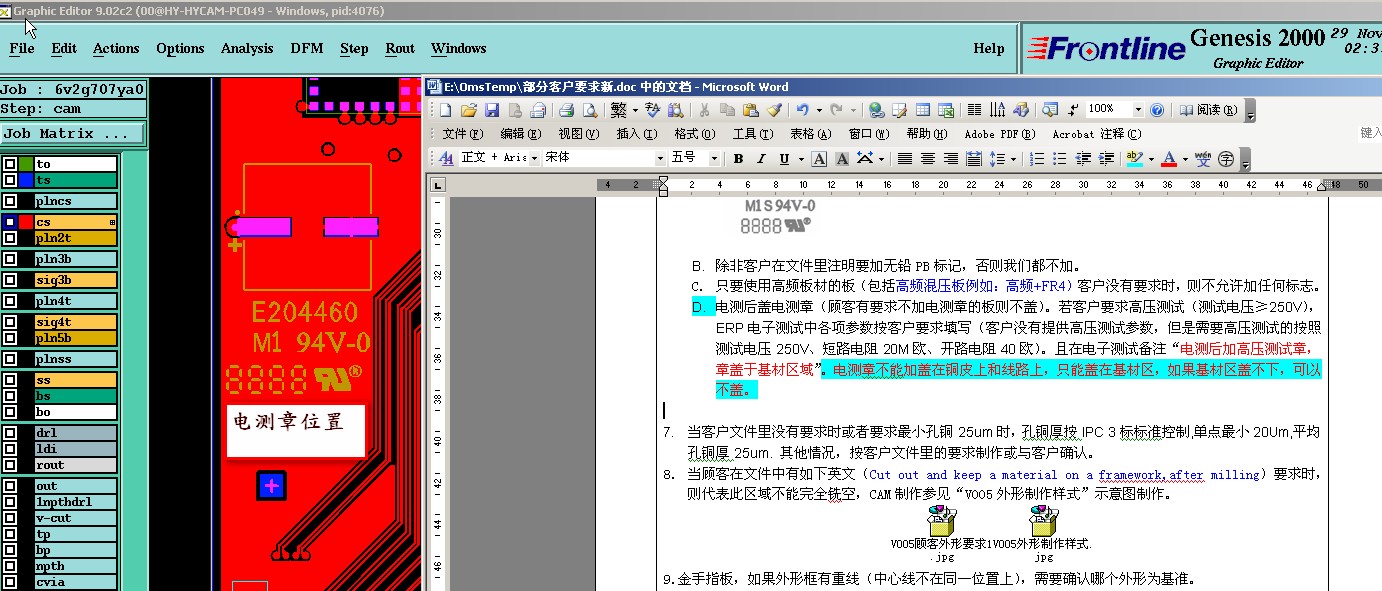This screenshot has width=1382, height=591.
Task: Apply numbered list formatting
Action: (1037, 158)
